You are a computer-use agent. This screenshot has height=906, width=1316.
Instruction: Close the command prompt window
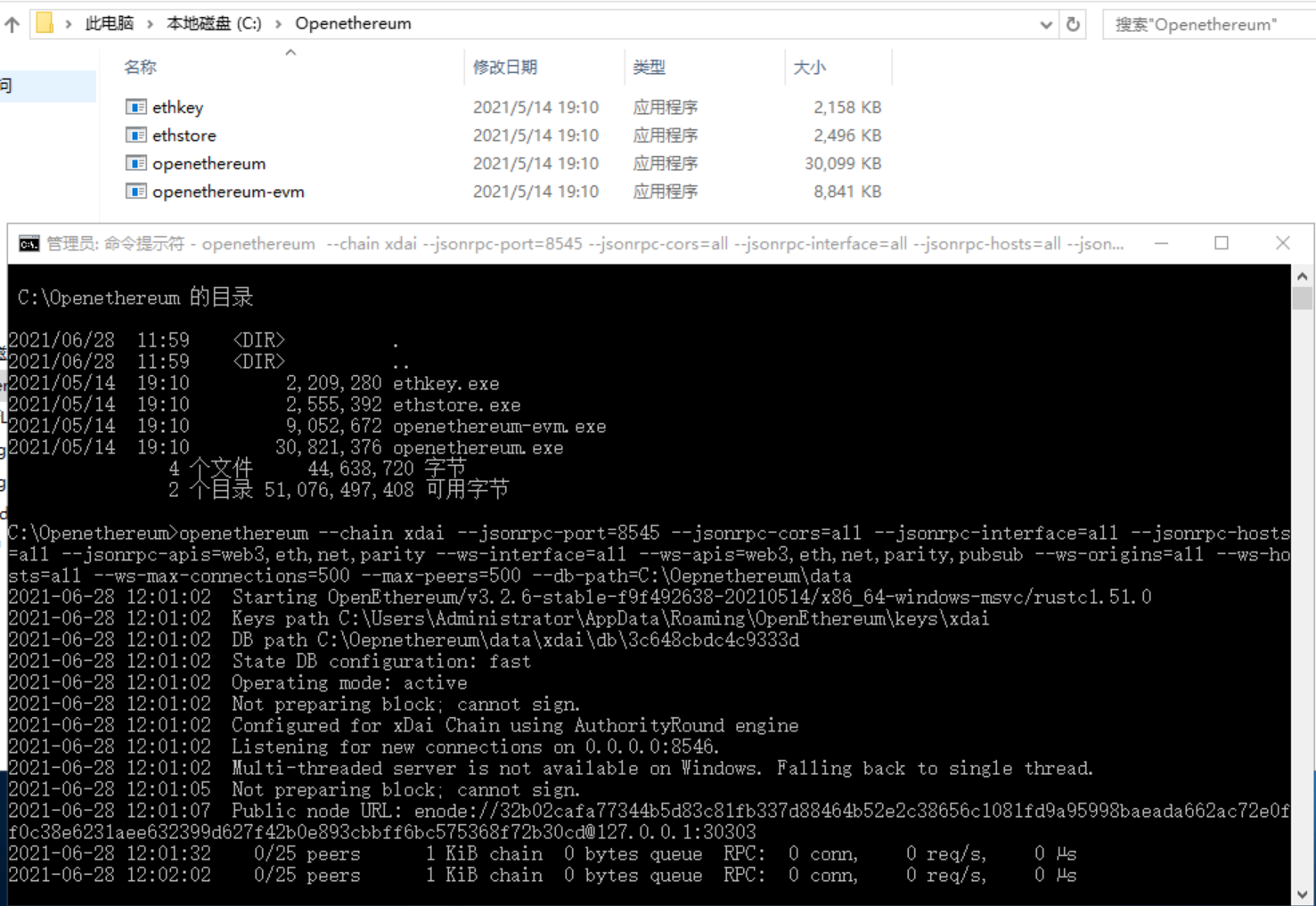pos(1282,243)
